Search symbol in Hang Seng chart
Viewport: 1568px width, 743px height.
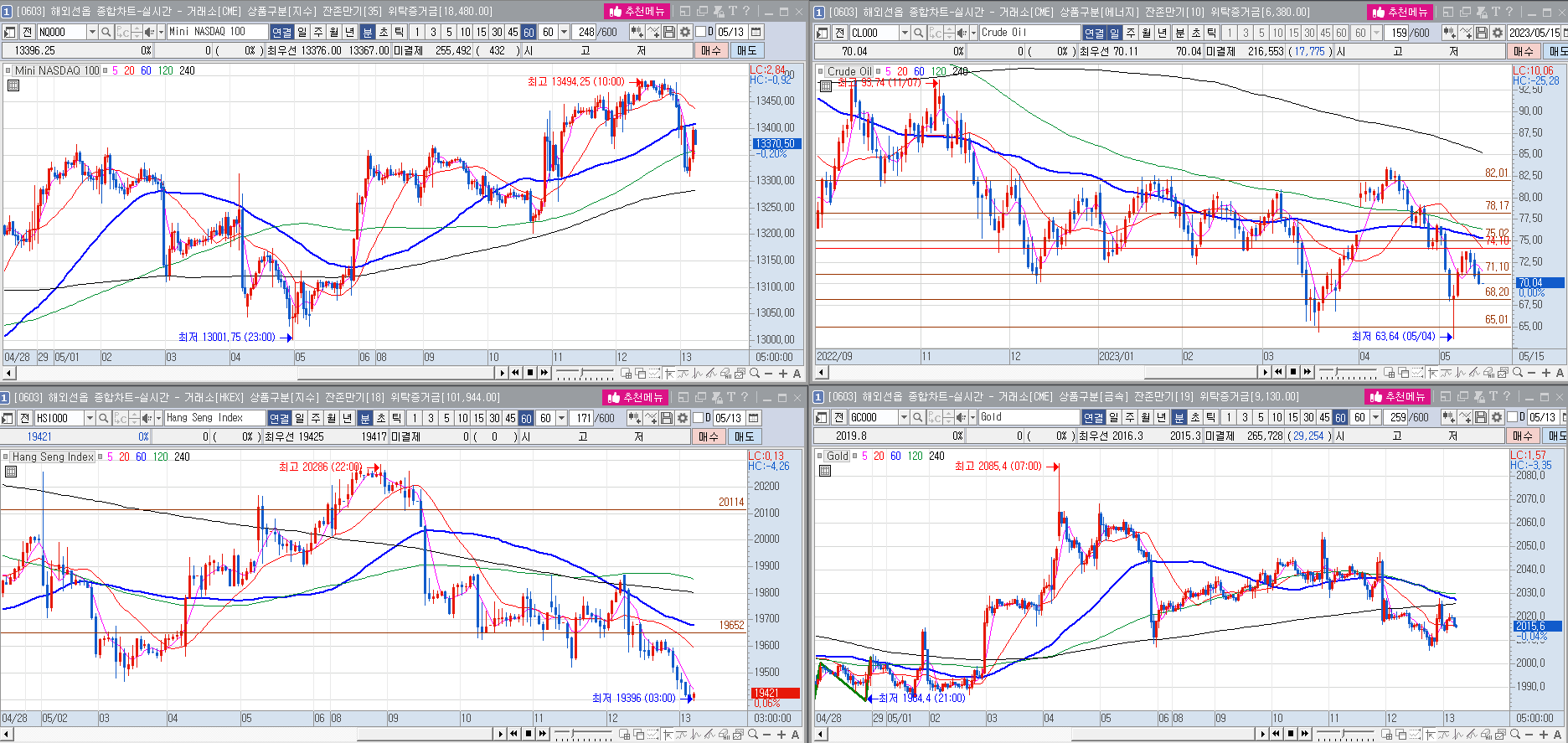(103, 417)
